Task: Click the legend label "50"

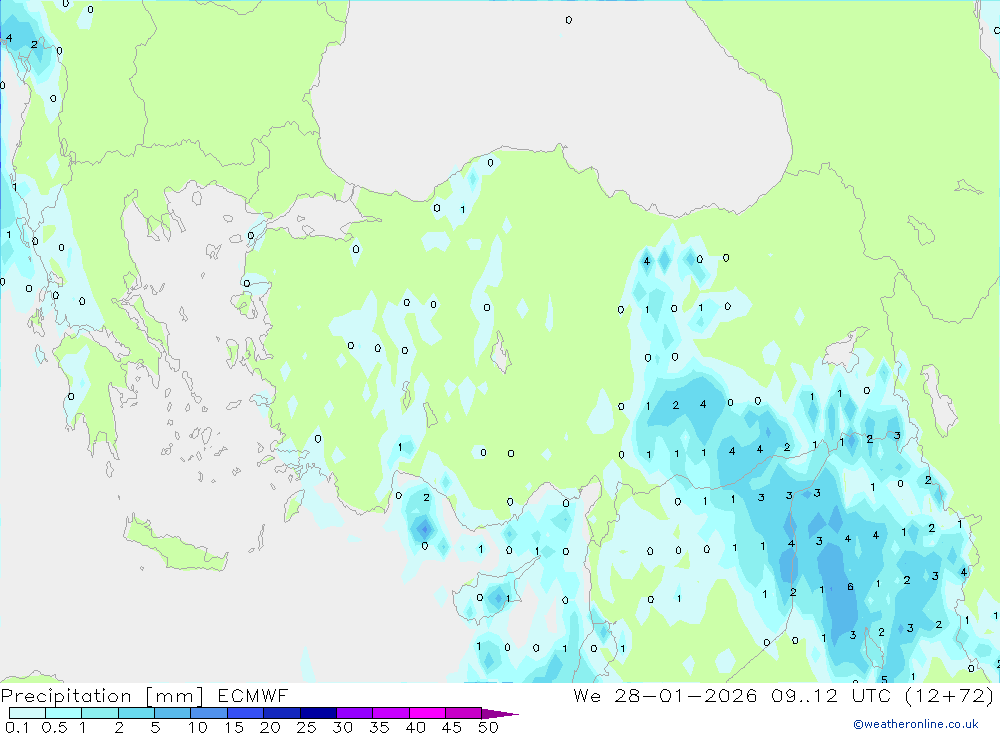Action: 489,727
